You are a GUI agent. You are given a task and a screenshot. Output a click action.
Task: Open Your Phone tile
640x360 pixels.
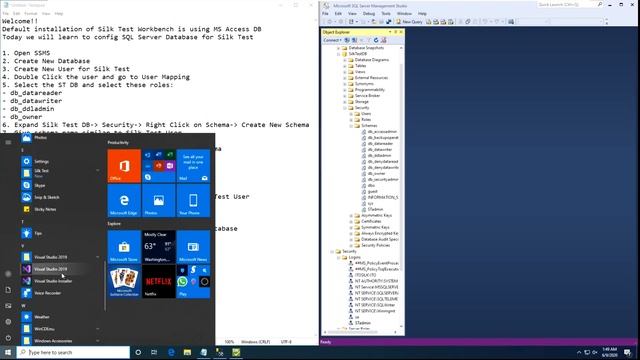click(193, 200)
